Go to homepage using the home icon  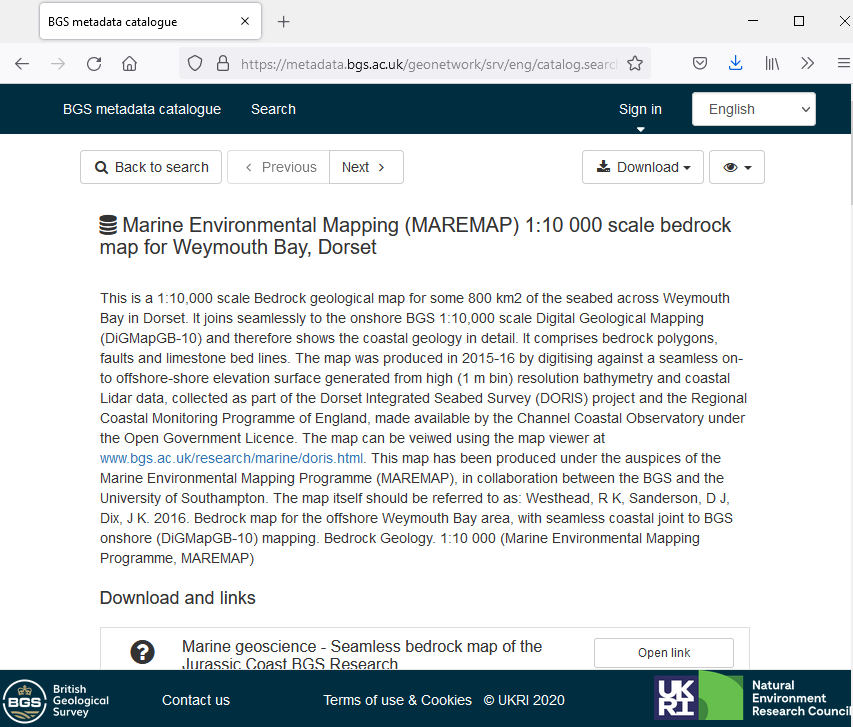[129, 62]
